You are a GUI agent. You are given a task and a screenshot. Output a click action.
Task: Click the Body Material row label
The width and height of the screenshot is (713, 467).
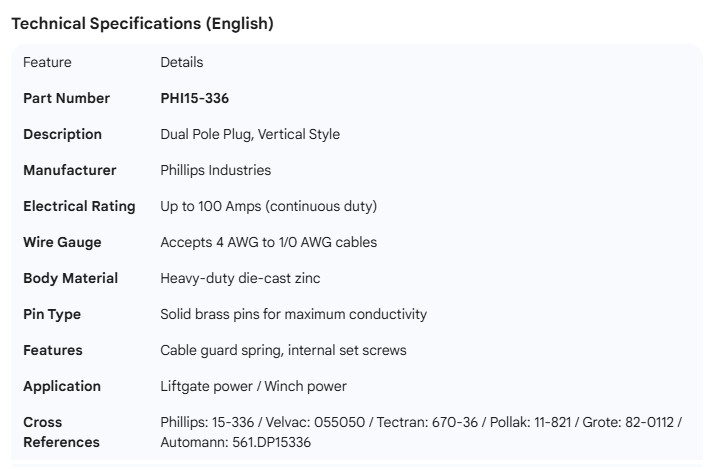coord(70,278)
